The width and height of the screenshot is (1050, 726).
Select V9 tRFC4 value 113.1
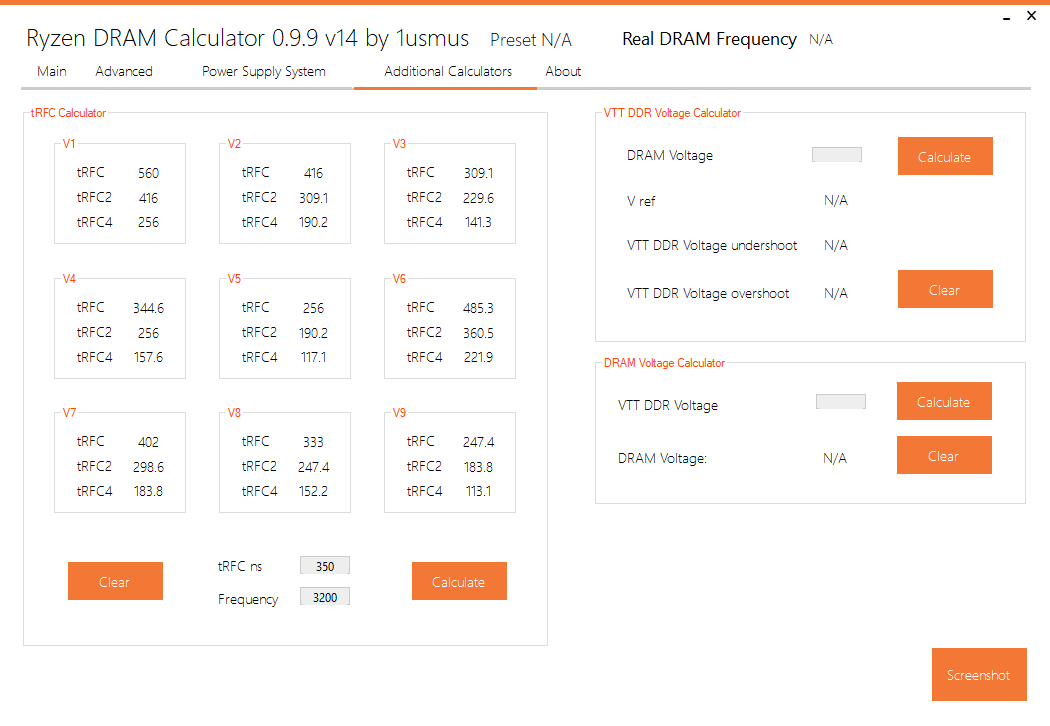click(478, 492)
